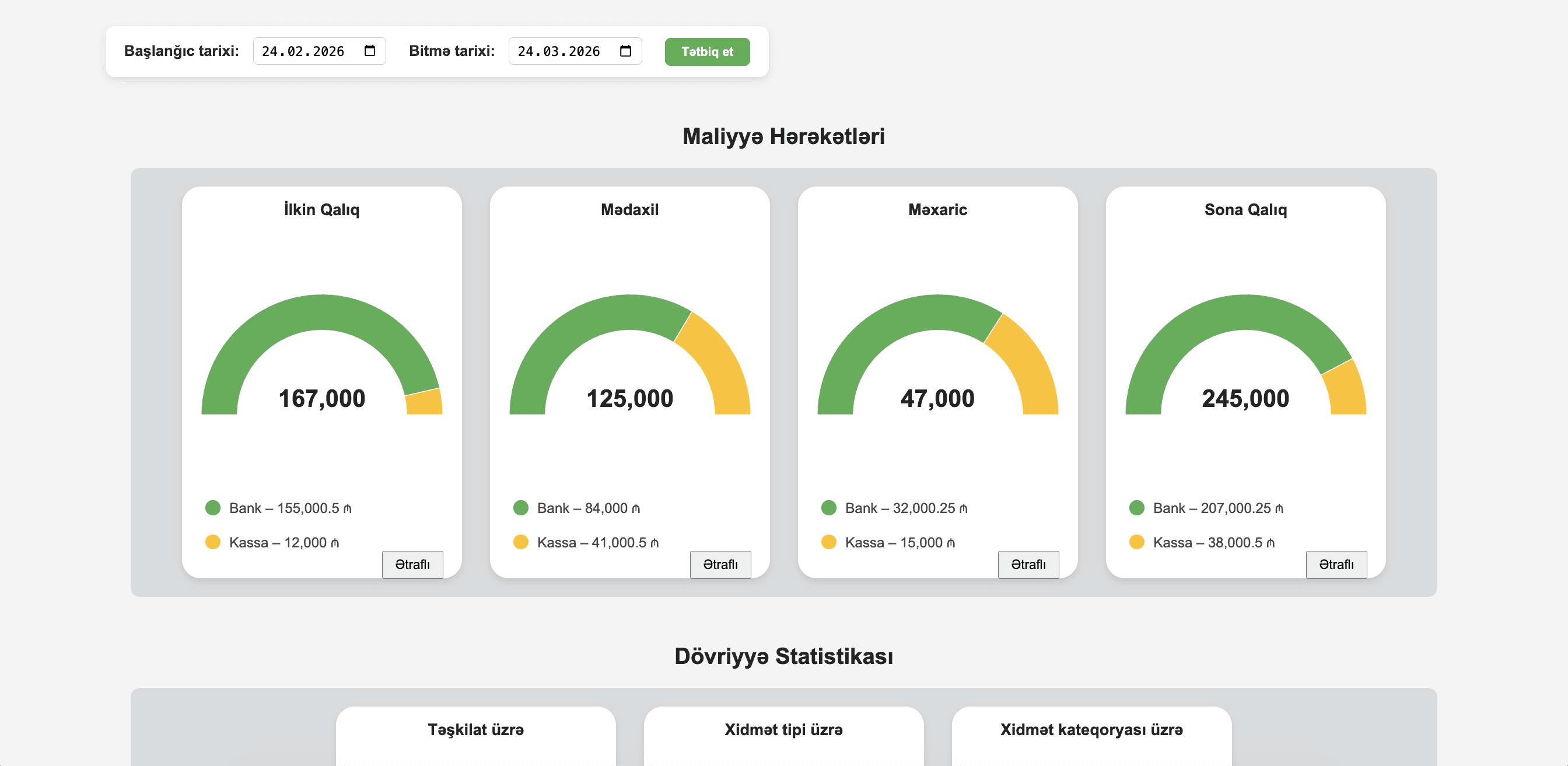Open start date calendar picker icon
This screenshot has width=1568, height=766.
369,51
